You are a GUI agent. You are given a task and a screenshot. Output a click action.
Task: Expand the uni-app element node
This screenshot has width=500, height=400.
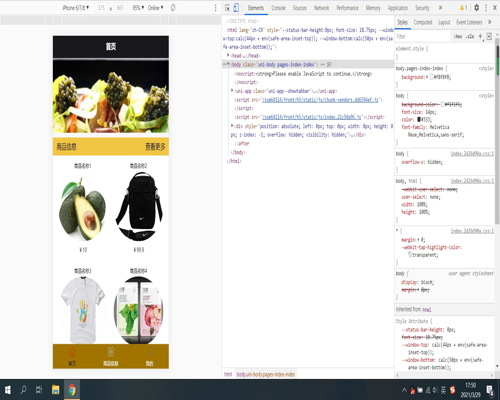(x=232, y=90)
